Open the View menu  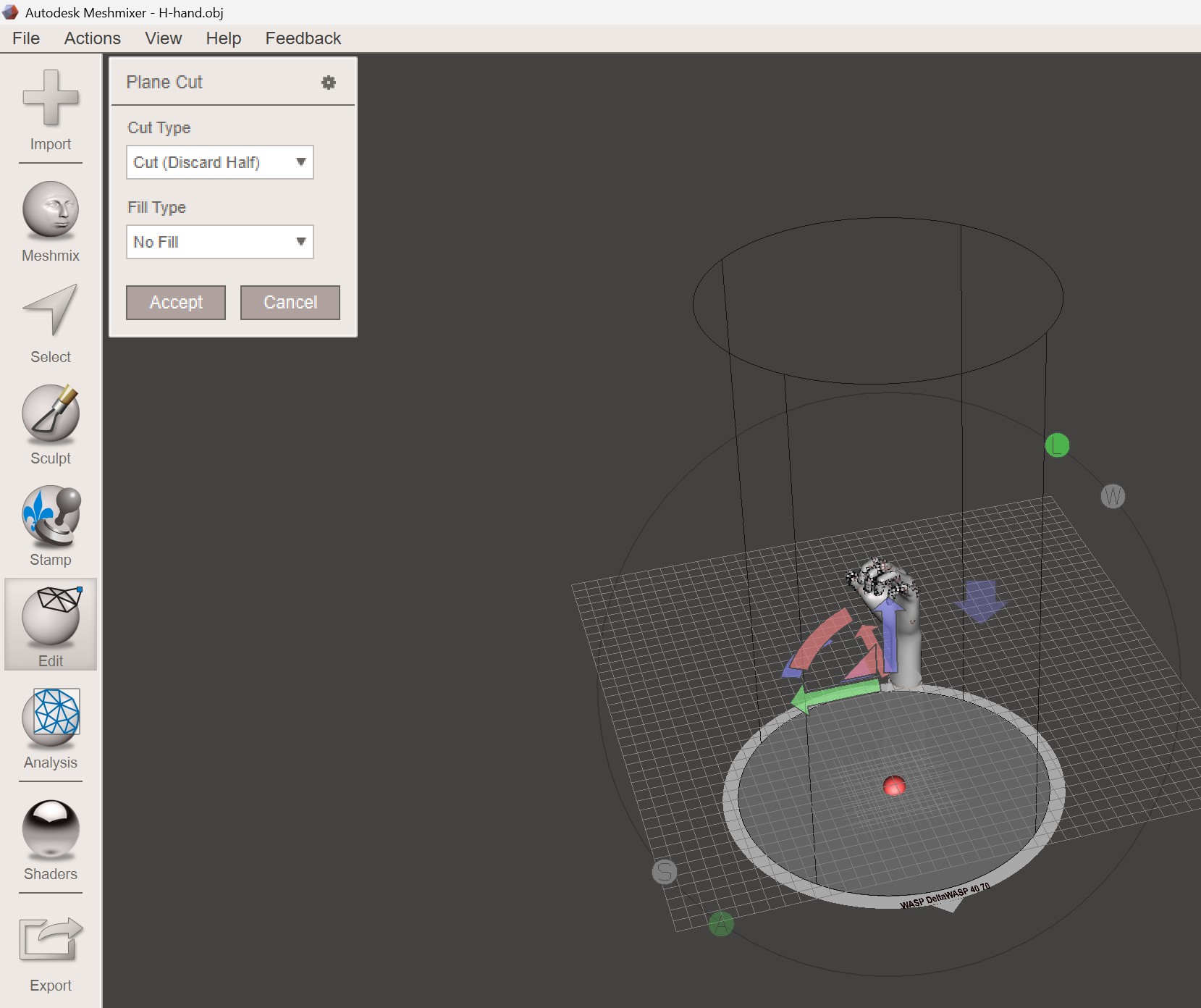tap(164, 38)
